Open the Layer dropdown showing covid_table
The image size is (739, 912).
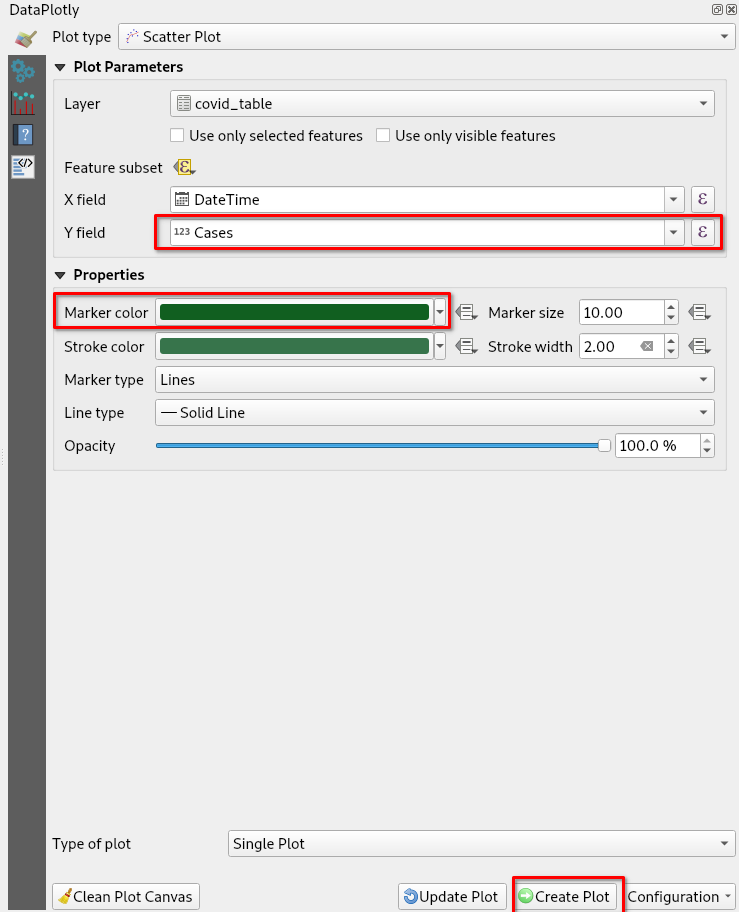point(442,104)
